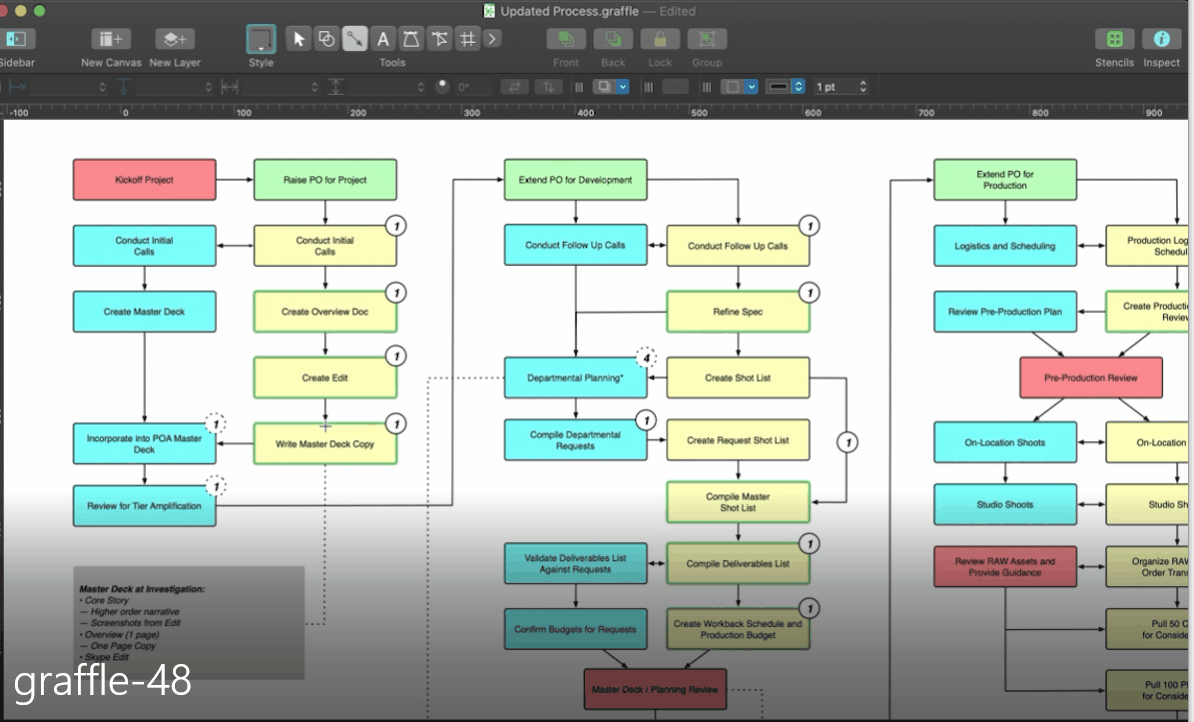This screenshot has height=722, width=1194.
Task: Select Confirm Budgets for Requests box
Action: (x=576, y=629)
